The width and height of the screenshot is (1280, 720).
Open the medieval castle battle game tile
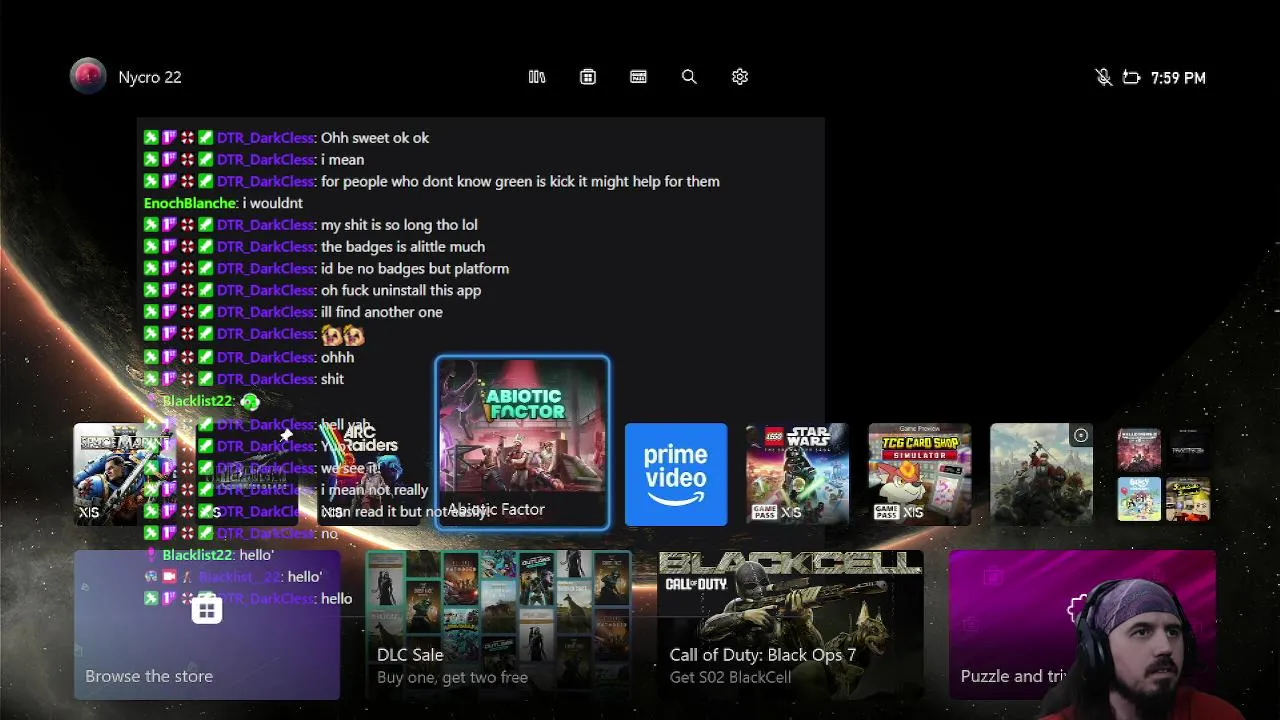(1041, 474)
